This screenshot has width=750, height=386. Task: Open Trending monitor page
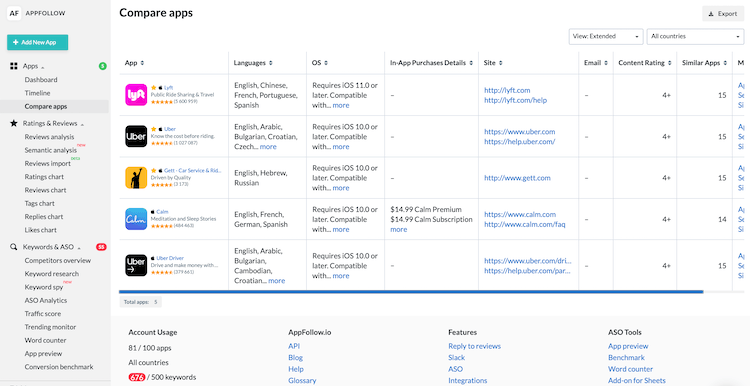(50, 327)
